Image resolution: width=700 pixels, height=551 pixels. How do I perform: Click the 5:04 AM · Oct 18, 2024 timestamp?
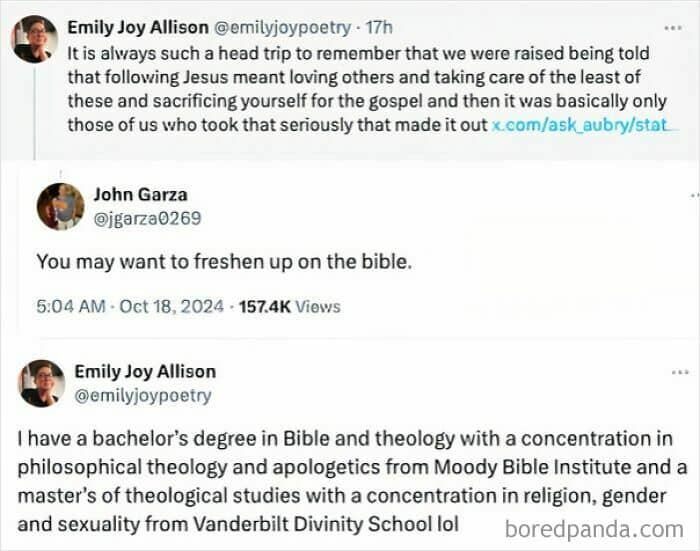(130, 306)
